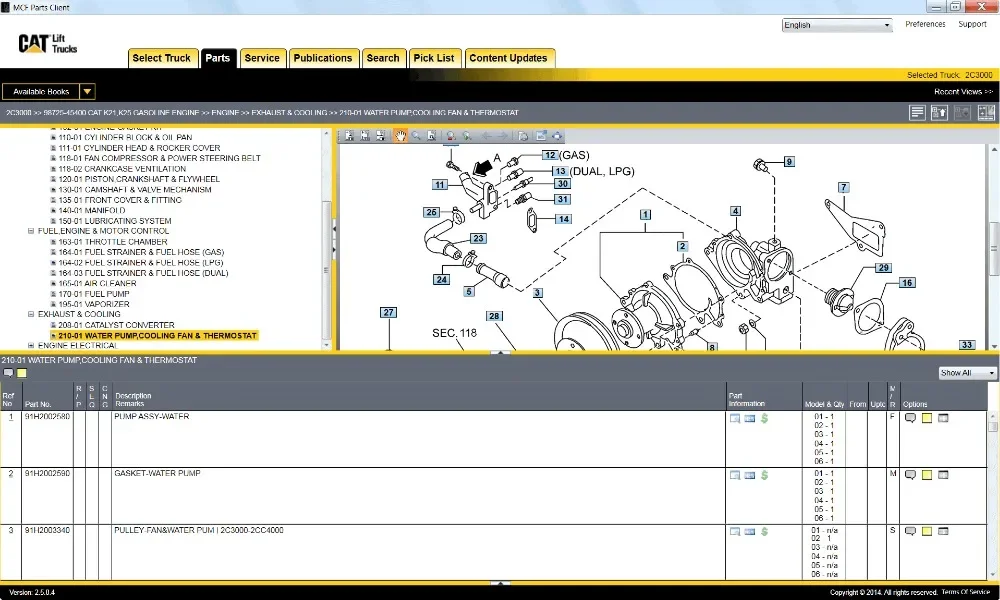The image size is (1000, 600).
Task: Click the fit-to-window arrows icon in diagram toolbar
Action: coord(557,136)
